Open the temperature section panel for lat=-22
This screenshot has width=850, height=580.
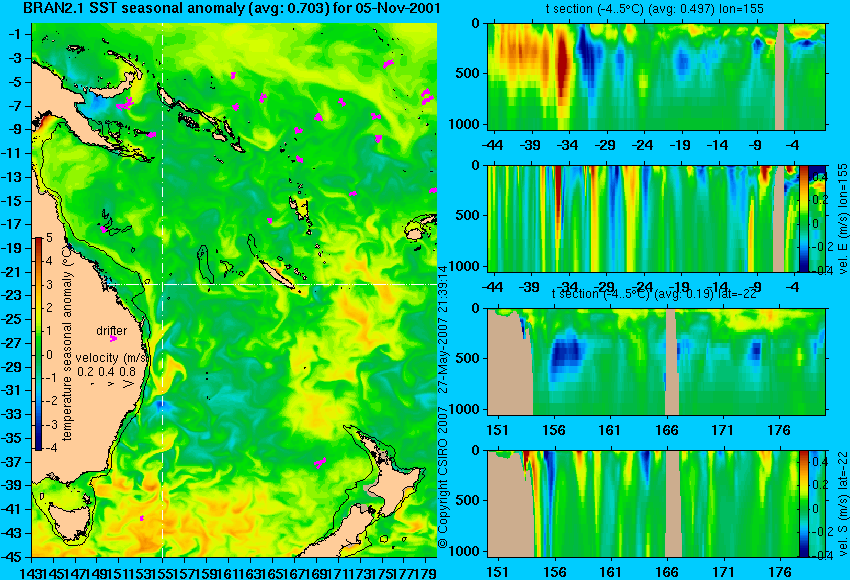click(656, 362)
